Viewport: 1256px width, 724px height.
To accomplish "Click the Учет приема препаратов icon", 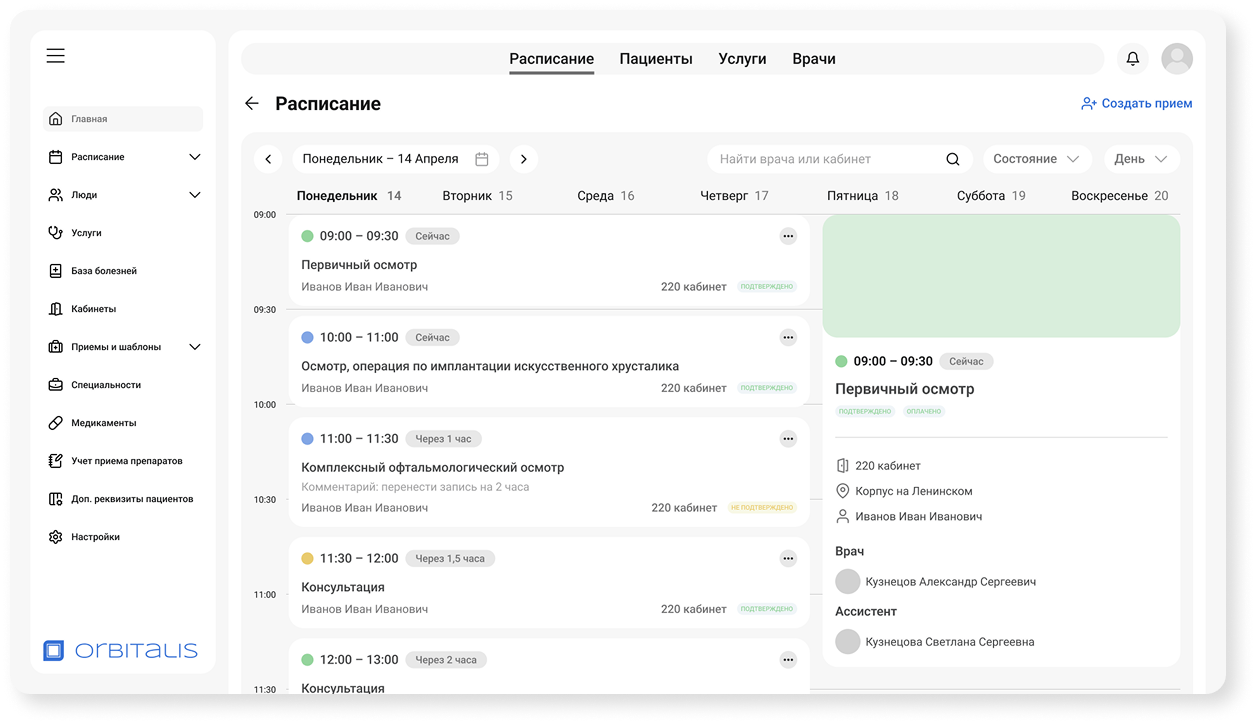I will [56, 461].
